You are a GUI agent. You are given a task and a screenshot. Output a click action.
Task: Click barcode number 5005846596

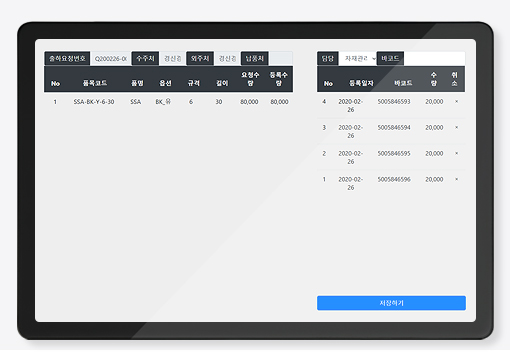[x=394, y=180]
